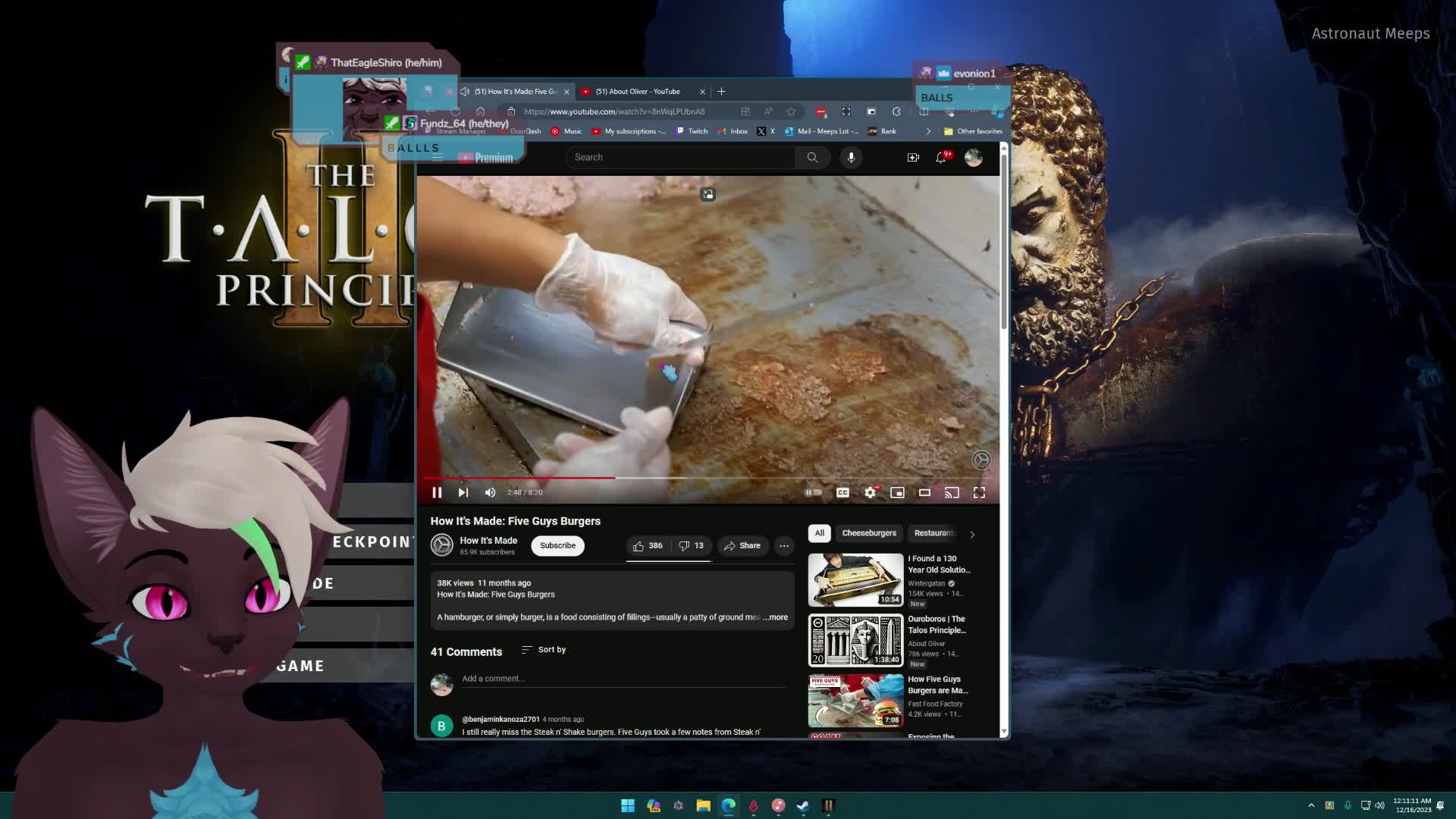This screenshot has width=1456, height=819.
Task: Mute the video player volume
Action: point(490,492)
